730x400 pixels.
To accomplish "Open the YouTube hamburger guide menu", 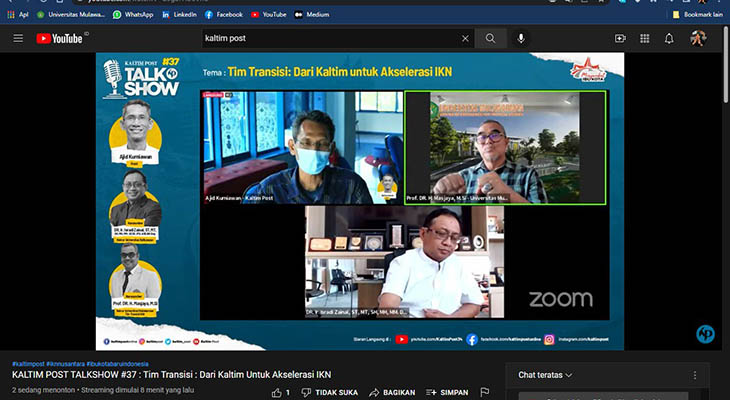I will (x=18, y=38).
